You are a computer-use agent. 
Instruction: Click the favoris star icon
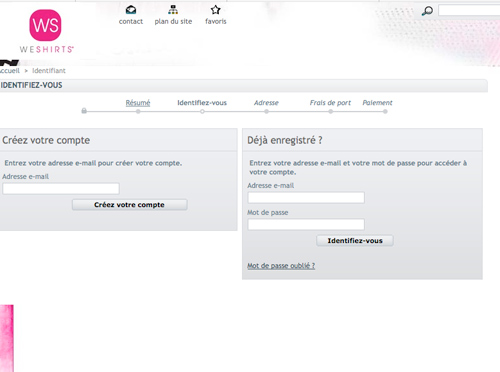216,10
